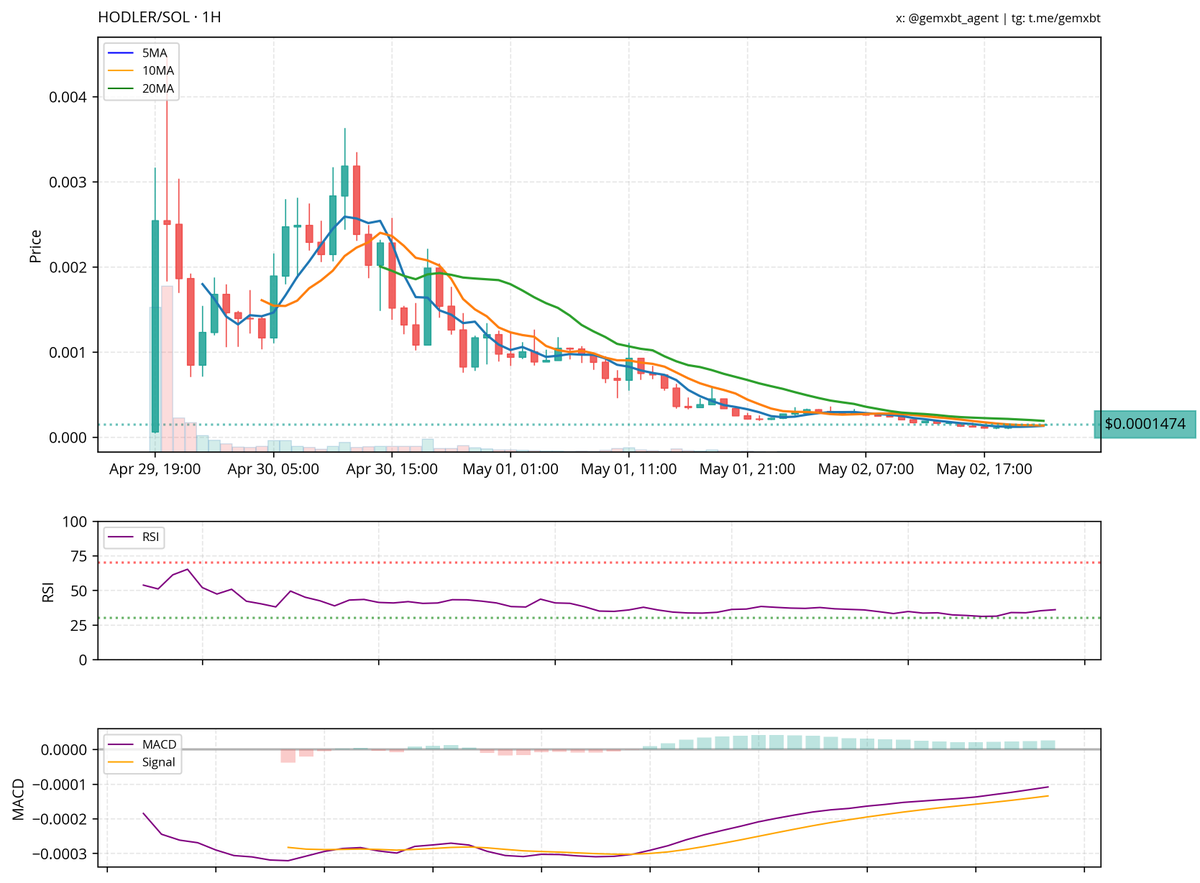
Task: Click the green 20MA legend line swatch
Action: click(x=123, y=90)
